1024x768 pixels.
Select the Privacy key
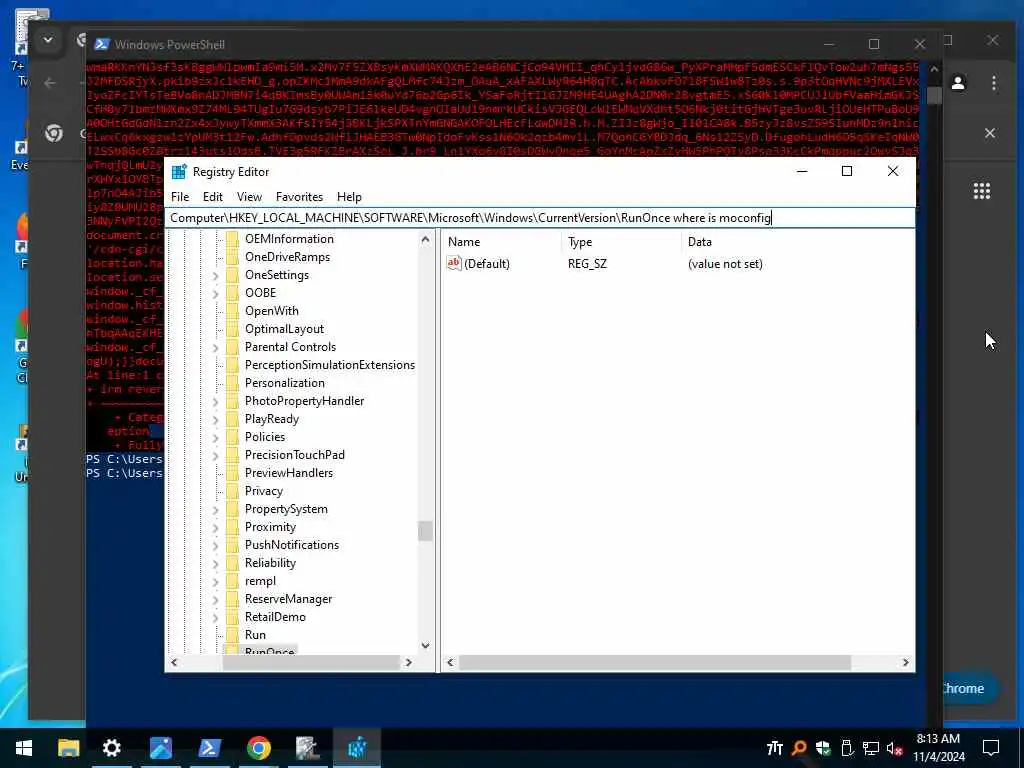pos(264,490)
